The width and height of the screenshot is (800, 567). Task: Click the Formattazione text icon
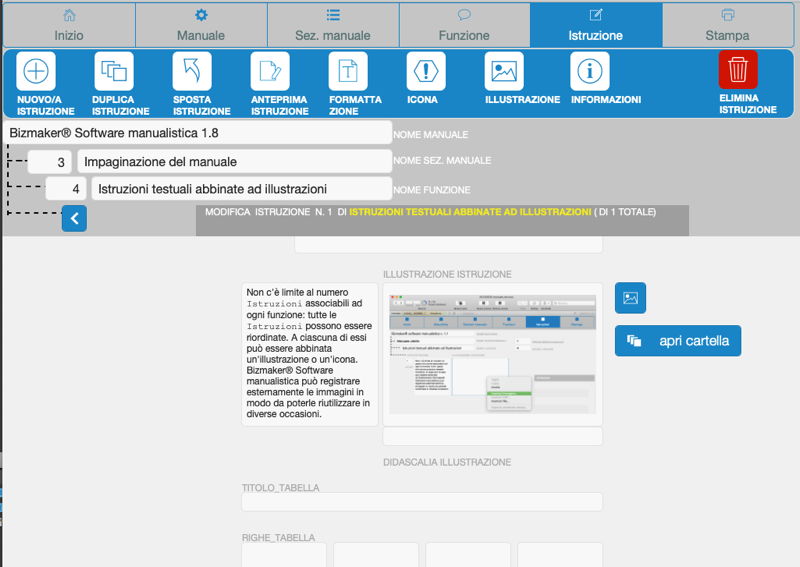click(x=348, y=71)
